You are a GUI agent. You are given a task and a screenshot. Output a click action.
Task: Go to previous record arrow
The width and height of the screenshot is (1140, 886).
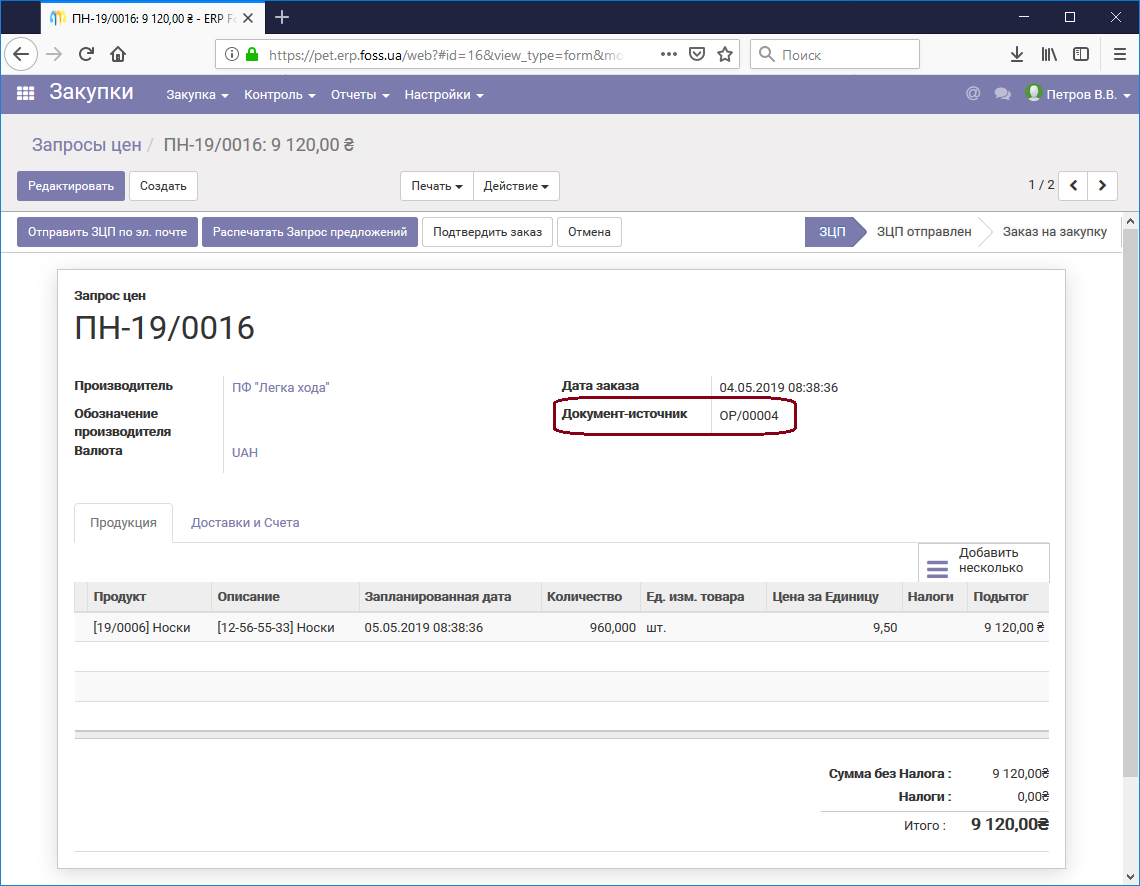click(x=1073, y=185)
